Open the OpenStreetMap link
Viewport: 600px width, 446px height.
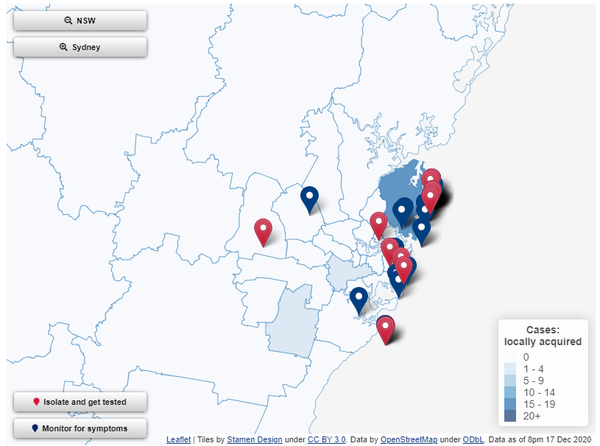click(409, 439)
